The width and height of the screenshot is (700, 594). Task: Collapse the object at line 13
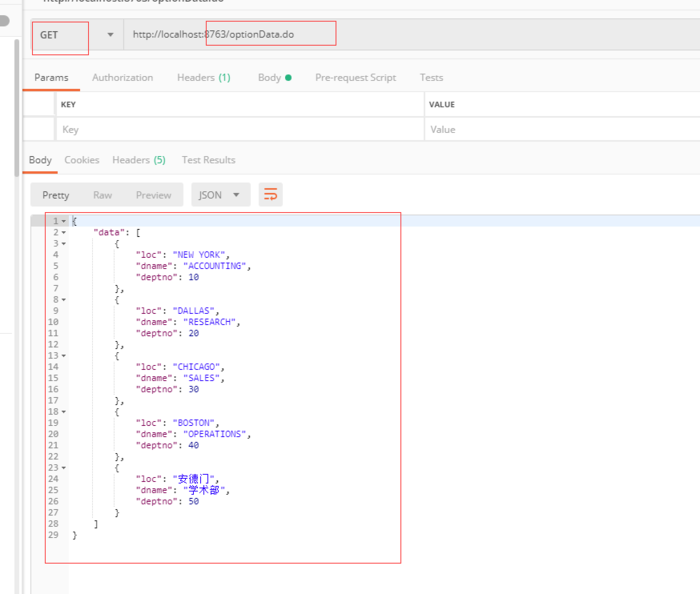[64, 356]
